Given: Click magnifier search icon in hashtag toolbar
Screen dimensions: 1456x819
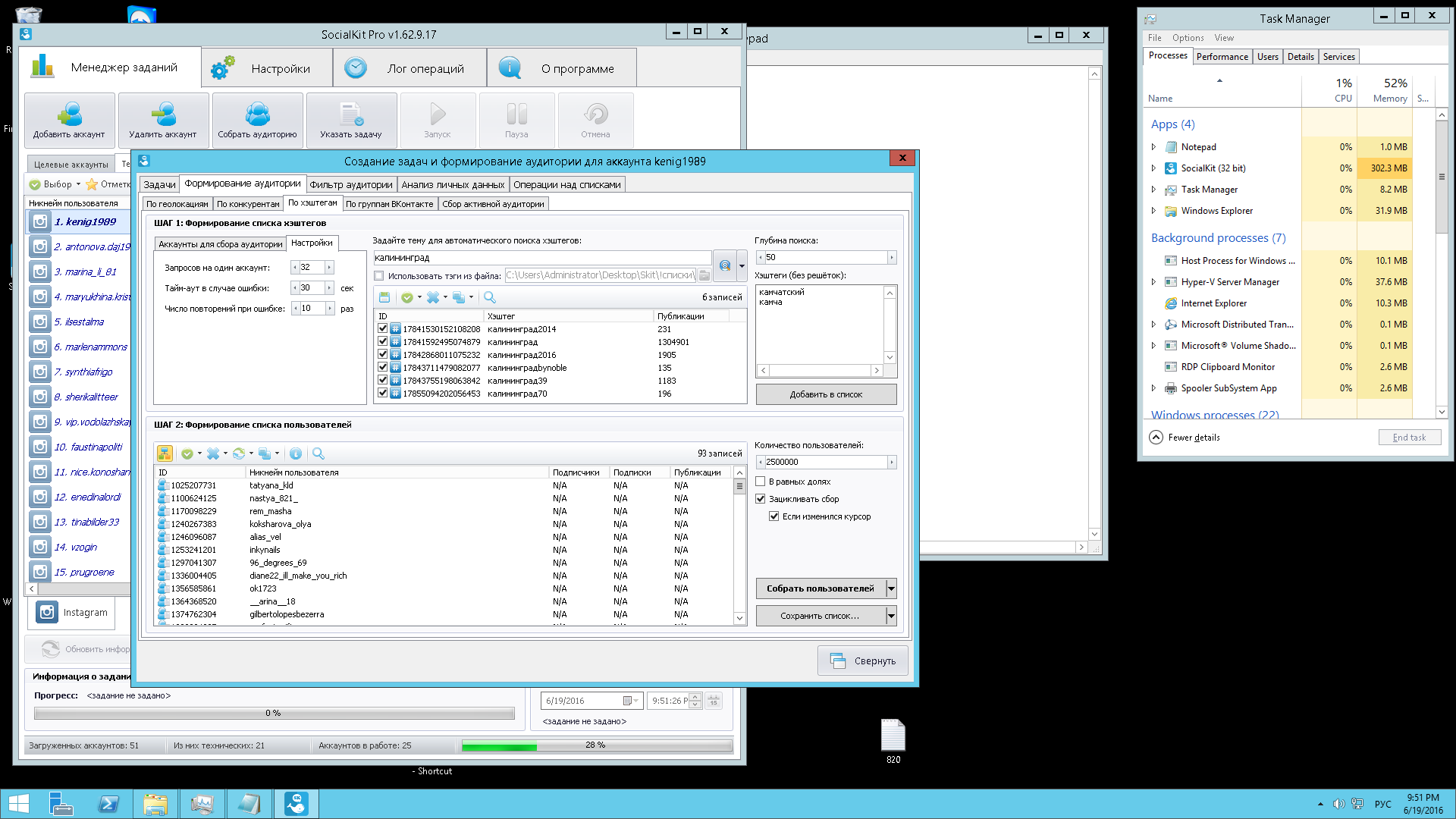Looking at the screenshot, I should tap(489, 297).
